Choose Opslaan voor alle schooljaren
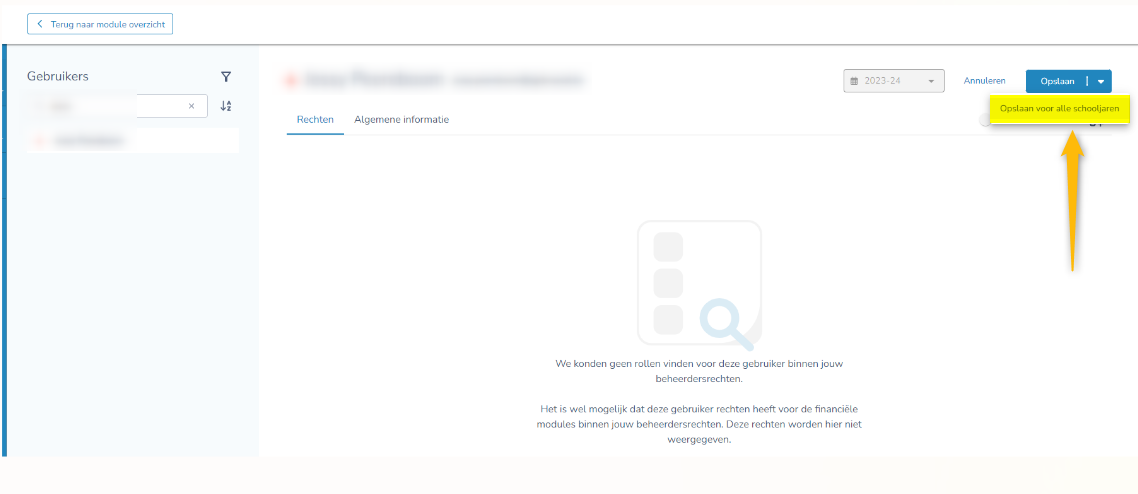 point(1059,108)
